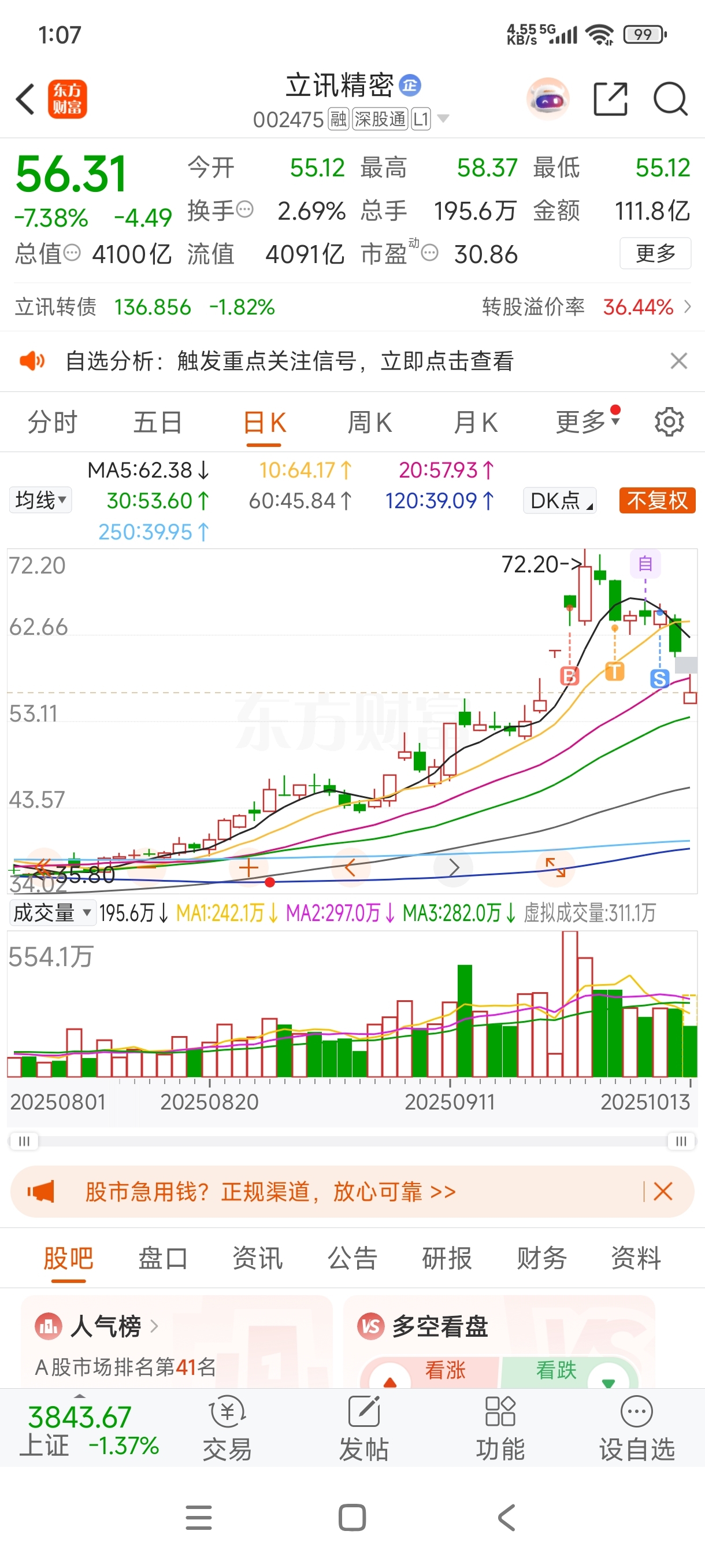Tap the blue 企 verified badge
Image resolution: width=705 pixels, height=1568 pixels.
point(410,85)
